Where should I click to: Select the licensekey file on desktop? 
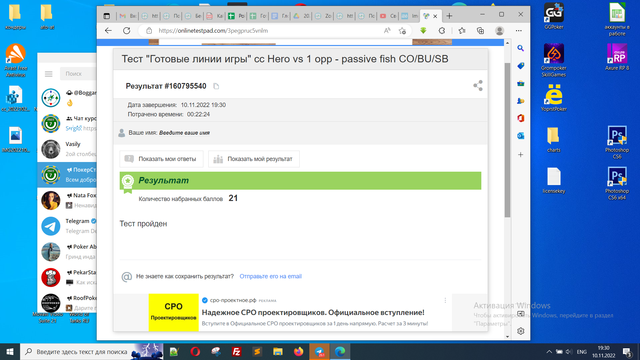pos(554,180)
